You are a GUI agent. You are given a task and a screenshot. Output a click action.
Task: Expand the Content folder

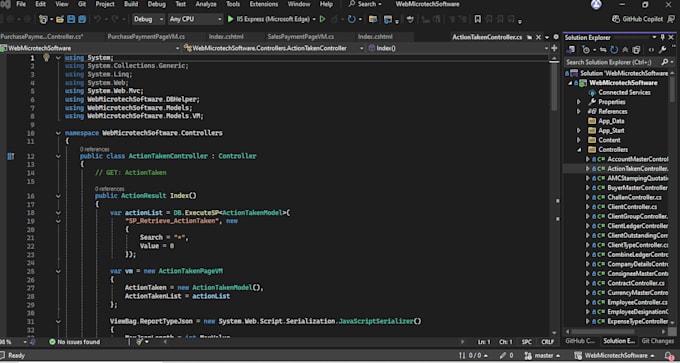(x=579, y=140)
